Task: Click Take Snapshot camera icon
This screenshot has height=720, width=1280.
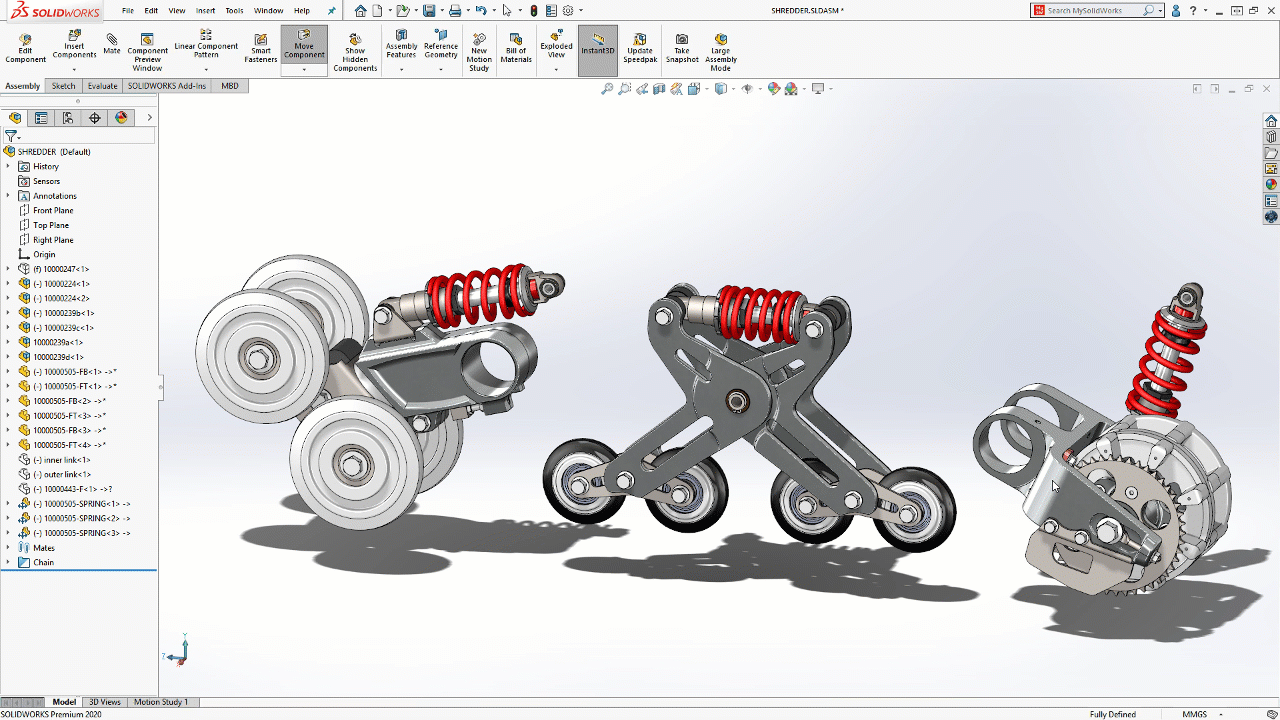Action: [682, 49]
